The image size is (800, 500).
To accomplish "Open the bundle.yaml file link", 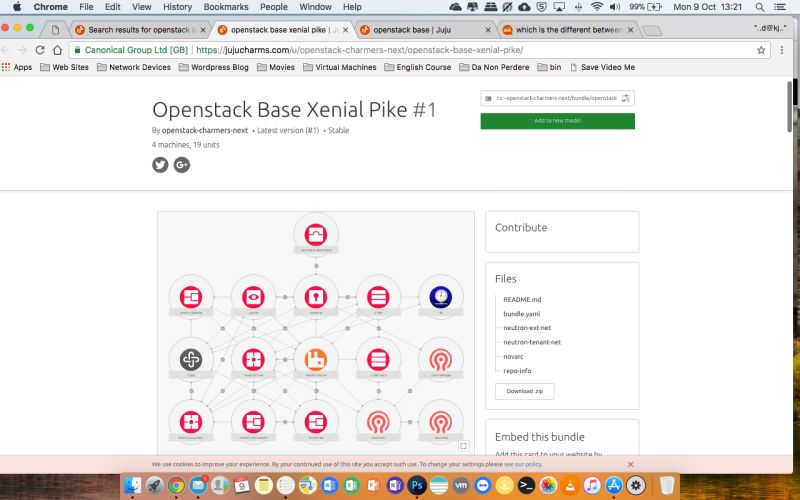I will click(521, 314).
